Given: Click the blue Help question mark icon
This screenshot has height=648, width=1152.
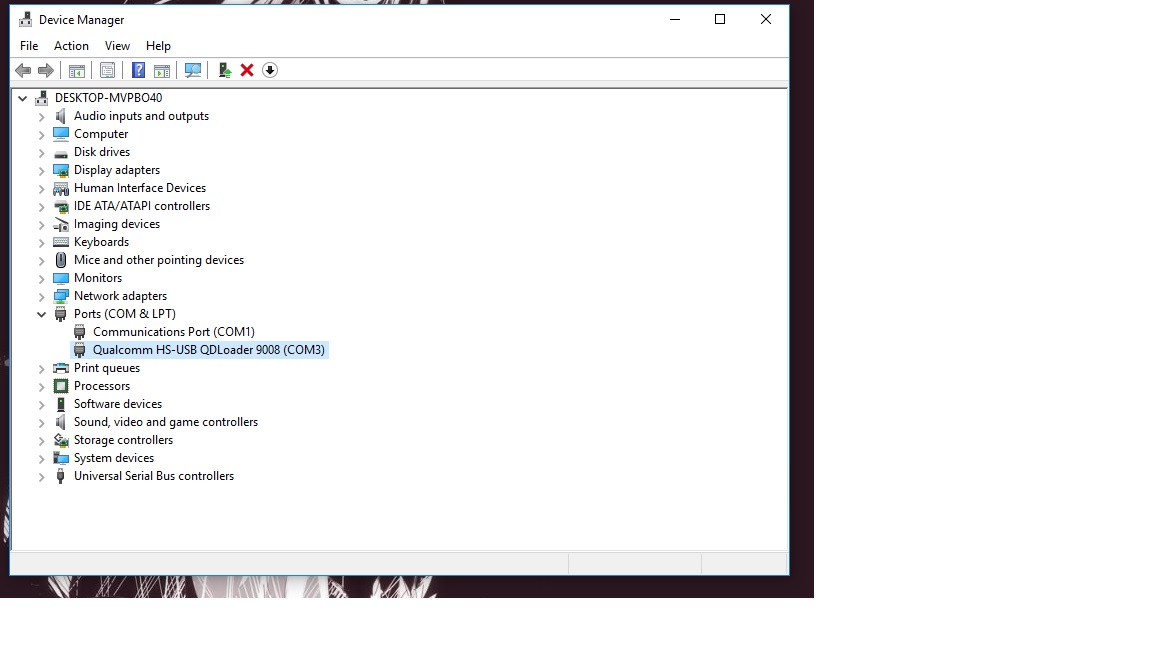Looking at the screenshot, I should coord(138,71).
